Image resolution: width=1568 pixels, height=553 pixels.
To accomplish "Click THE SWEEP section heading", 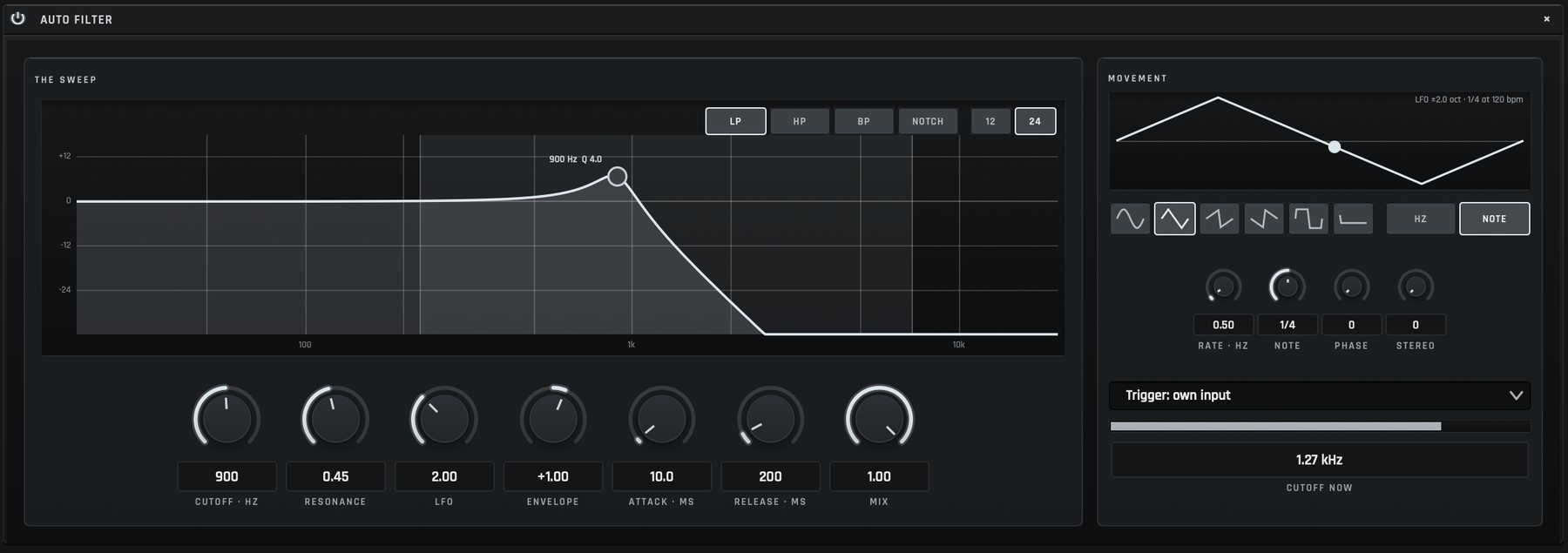I will pos(65,79).
